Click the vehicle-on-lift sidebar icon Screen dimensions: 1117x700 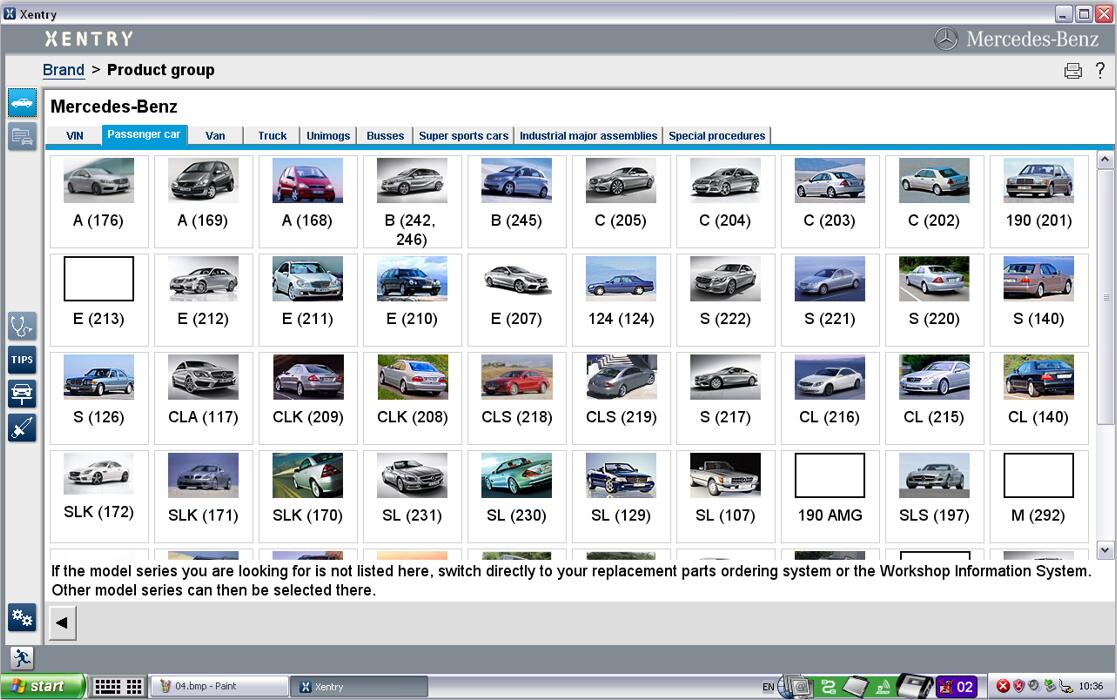(22, 394)
